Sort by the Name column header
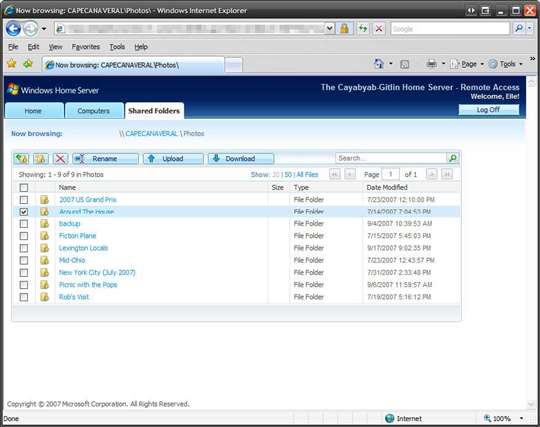Screen dimensions: 540x427 pyautogui.click(x=68, y=187)
